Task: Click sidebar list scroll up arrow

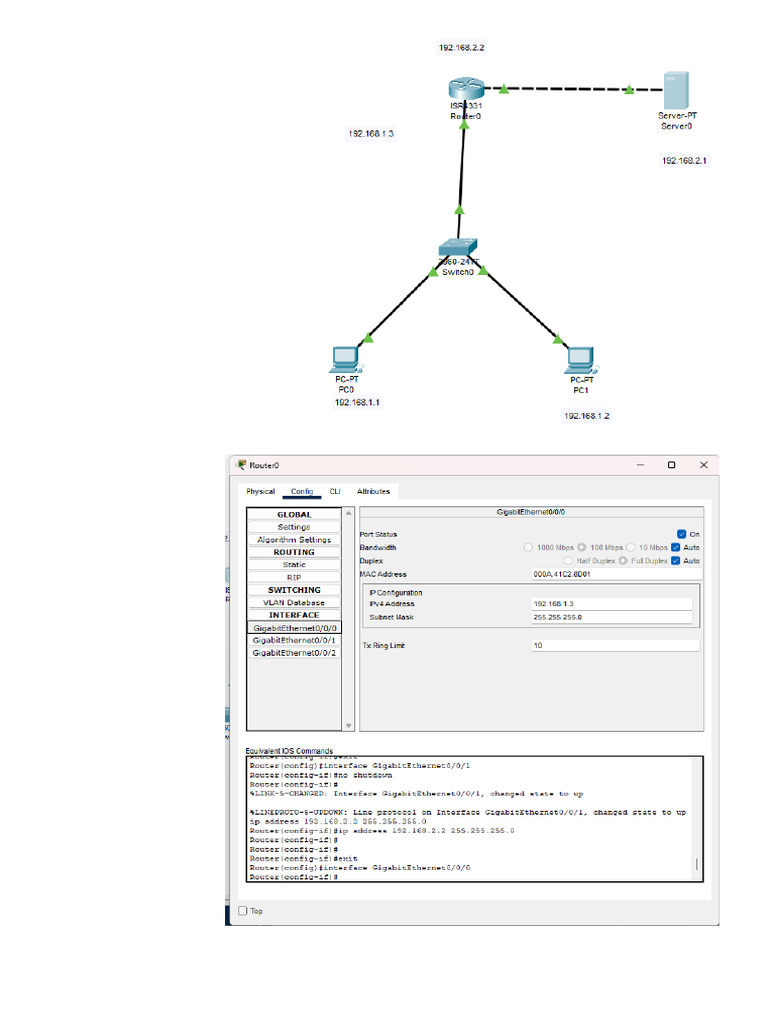Action: pyautogui.click(x=349, y=513)
